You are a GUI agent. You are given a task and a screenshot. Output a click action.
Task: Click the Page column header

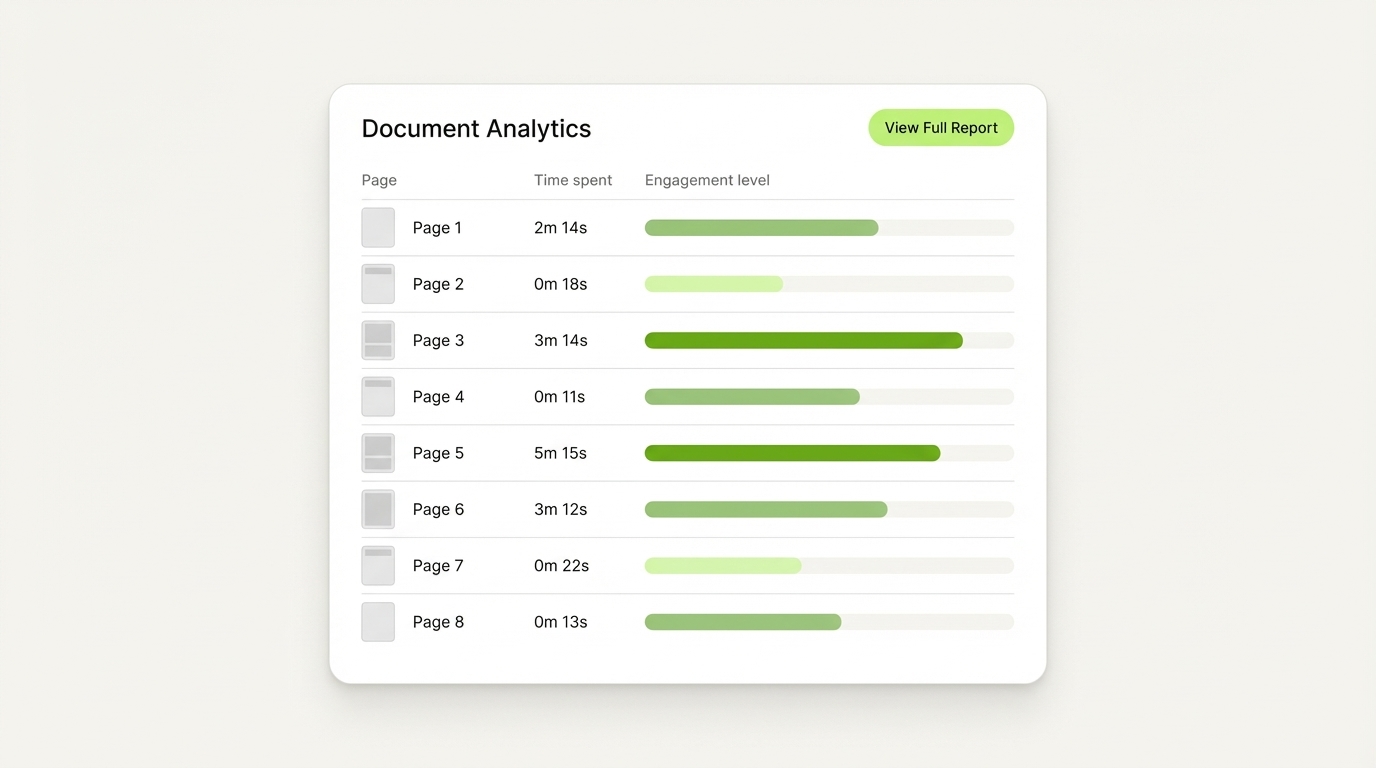click(379, 180)
